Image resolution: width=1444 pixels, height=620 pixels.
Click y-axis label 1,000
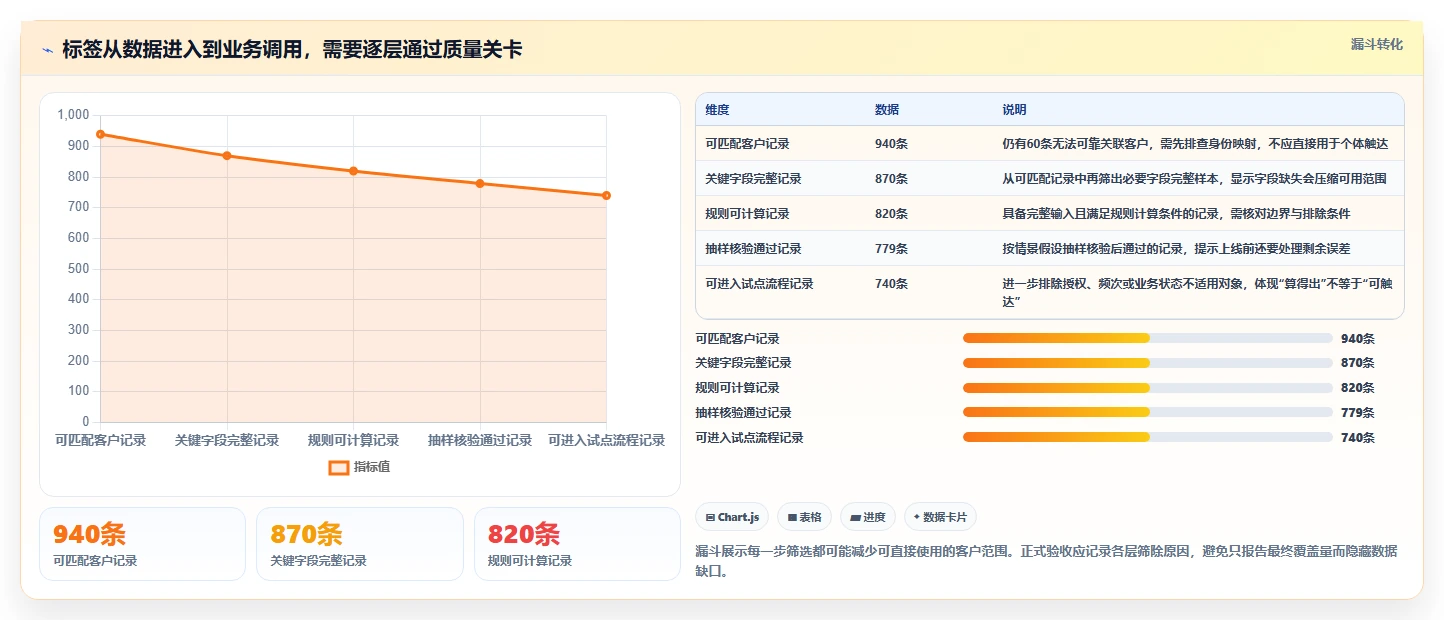[x=74, y=115]
